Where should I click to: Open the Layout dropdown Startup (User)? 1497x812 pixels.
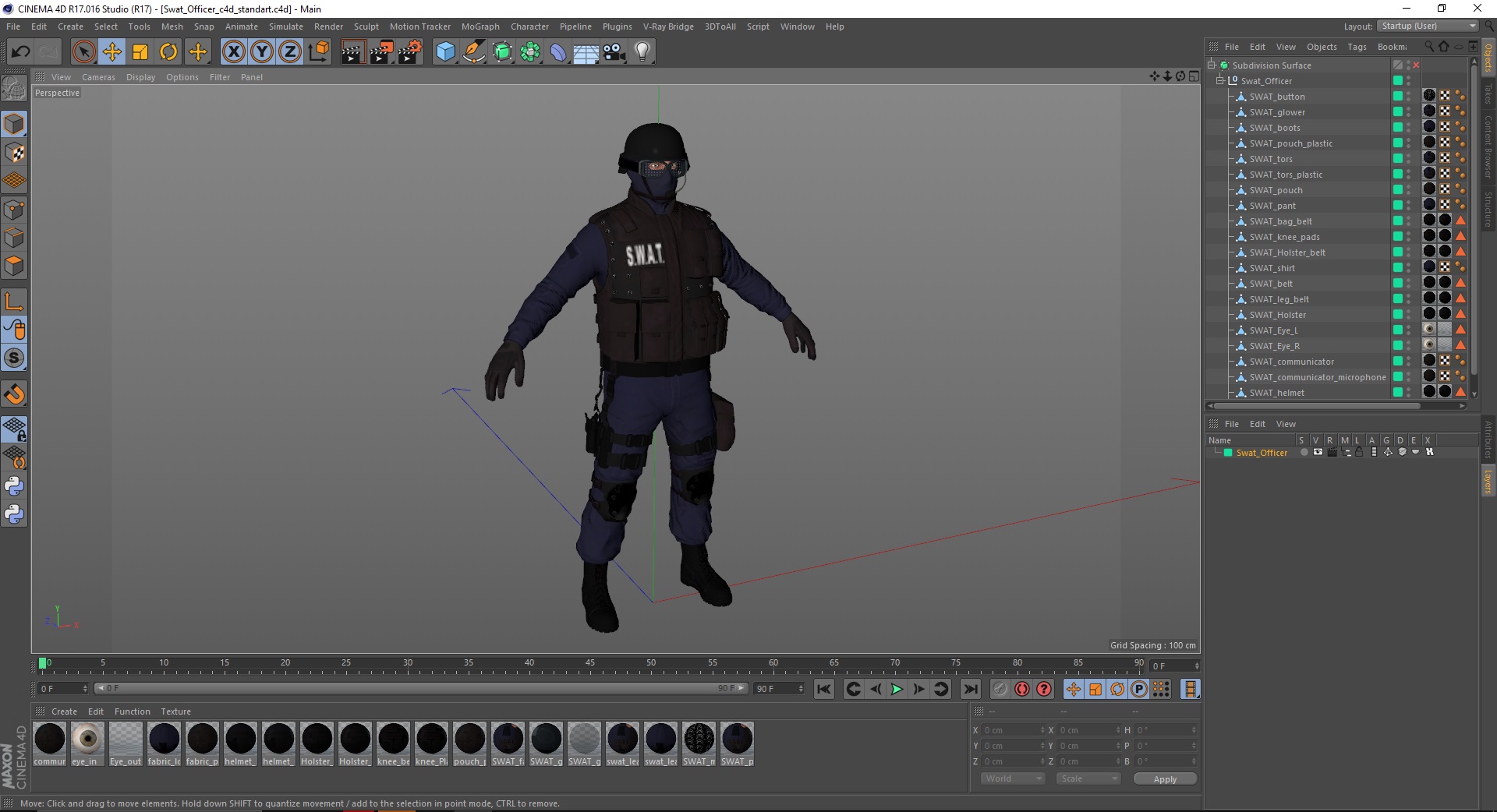click(1428, 26)
